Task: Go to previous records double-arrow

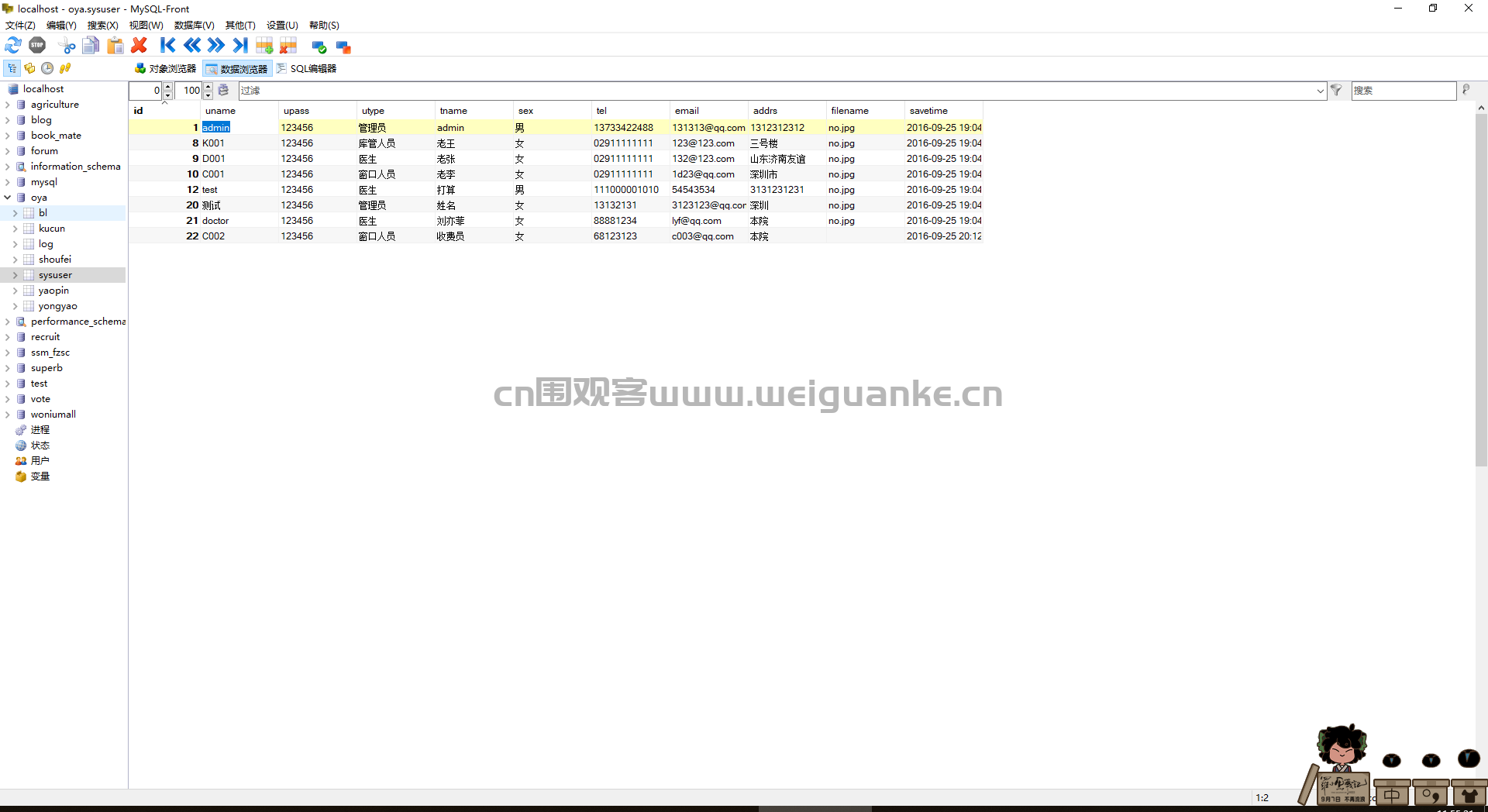Action: (192, 46)
